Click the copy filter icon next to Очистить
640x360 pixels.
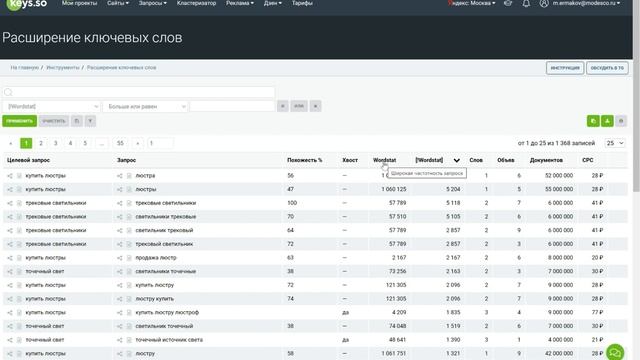(77, 121)
